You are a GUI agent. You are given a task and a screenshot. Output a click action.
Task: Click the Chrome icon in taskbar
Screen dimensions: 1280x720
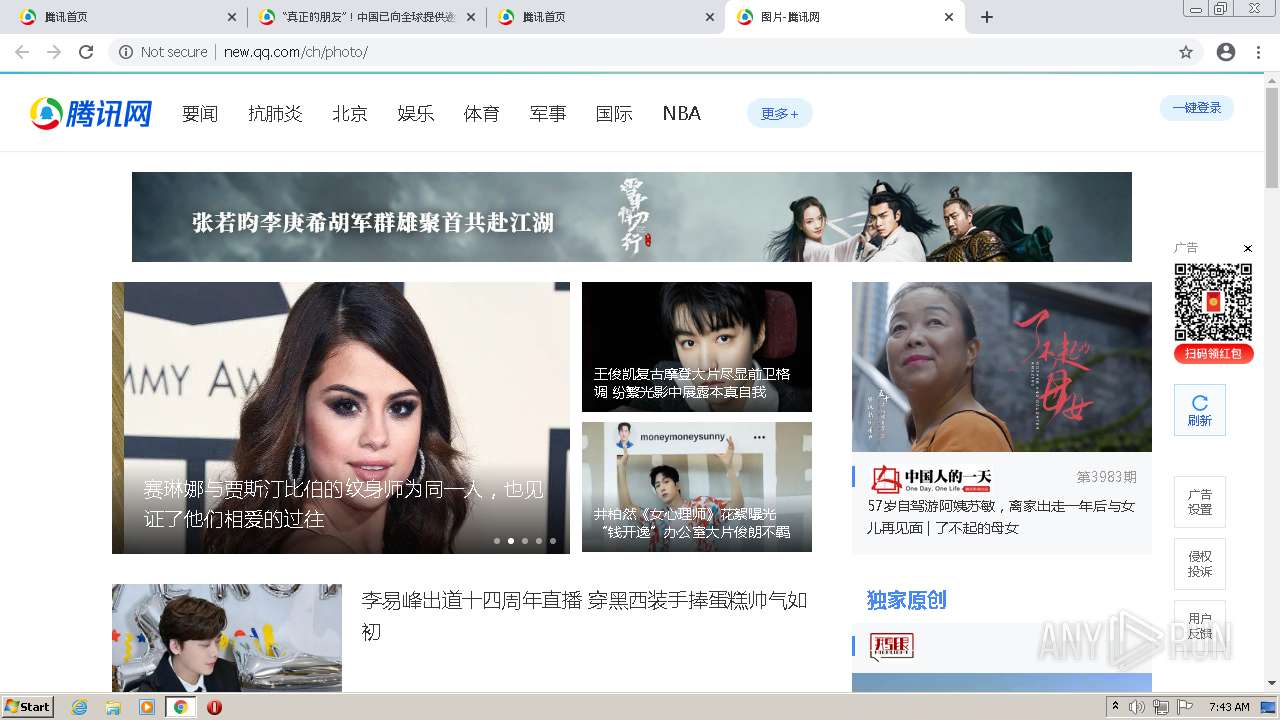(180, 707)
